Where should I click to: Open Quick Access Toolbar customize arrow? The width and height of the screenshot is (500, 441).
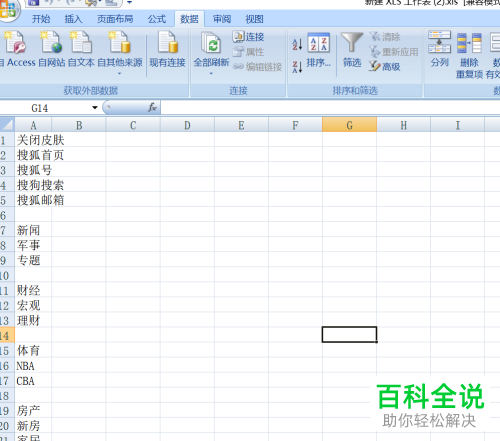pyautogui.click(x=129, y=3)
